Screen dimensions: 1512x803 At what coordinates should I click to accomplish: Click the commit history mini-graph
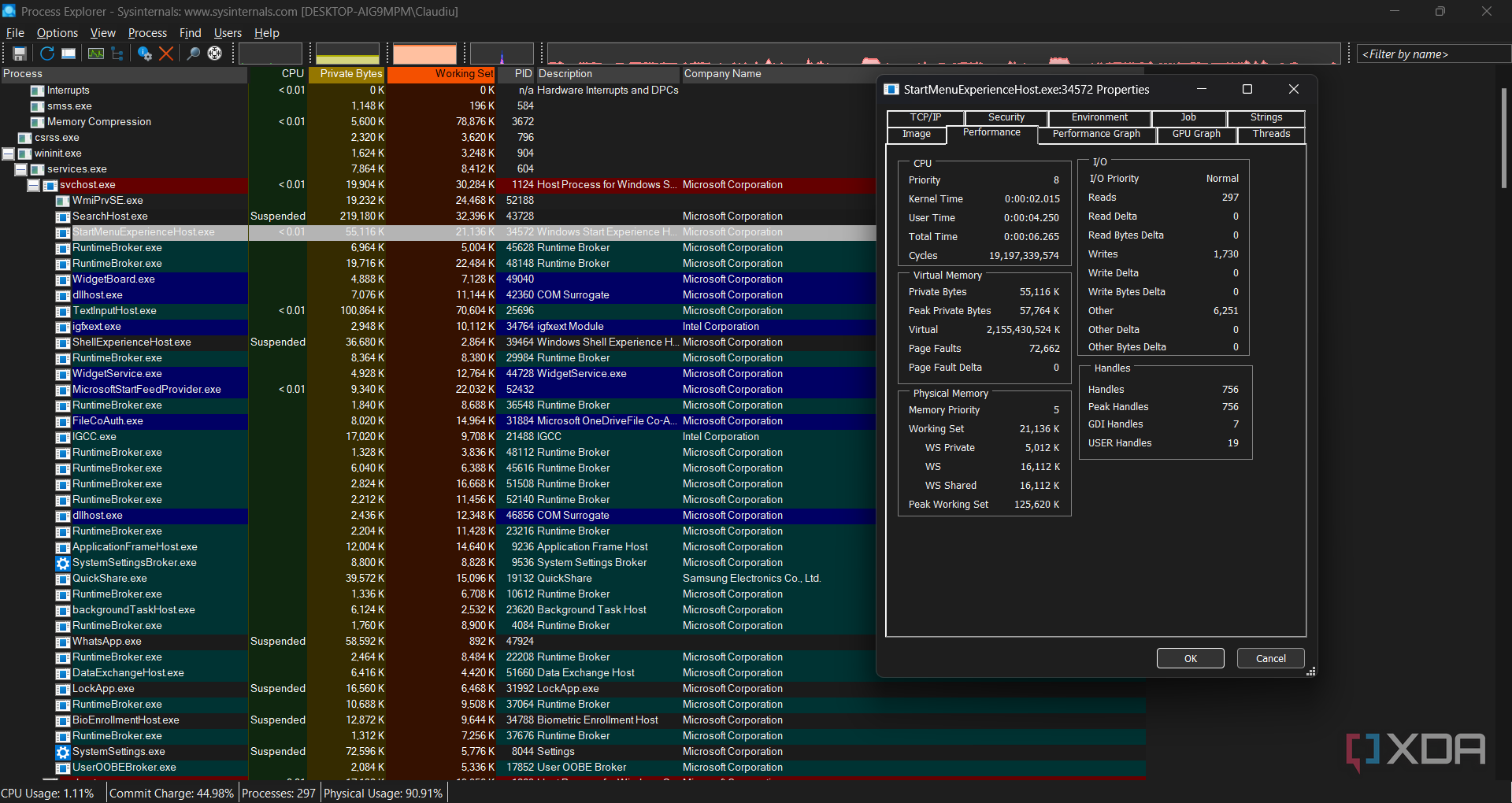pos(346,54)
